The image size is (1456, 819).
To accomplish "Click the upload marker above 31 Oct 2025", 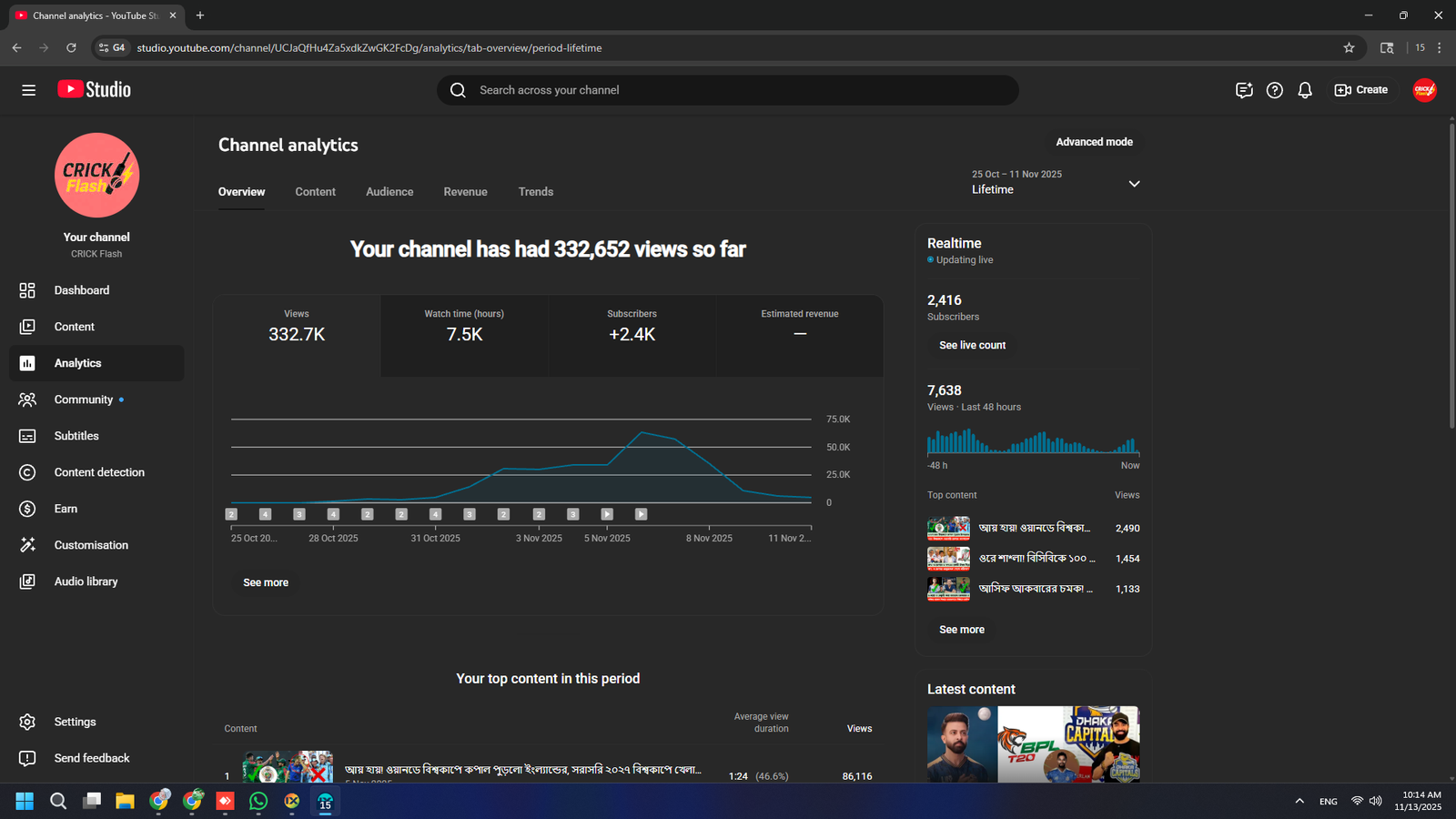I will click(x=435, y=514).
